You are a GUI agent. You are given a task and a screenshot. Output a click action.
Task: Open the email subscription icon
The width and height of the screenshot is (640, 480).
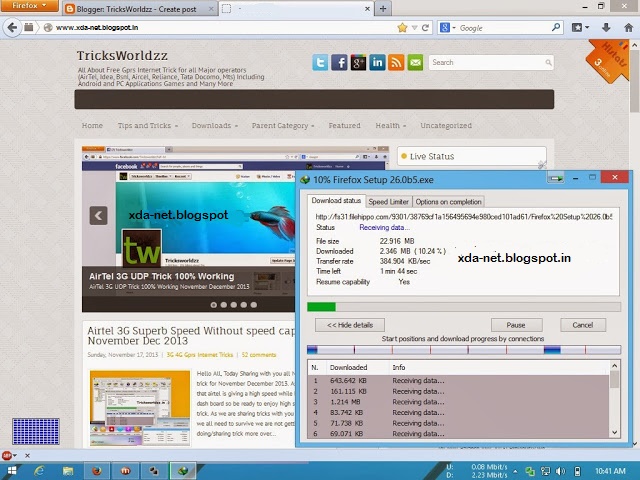point(415,63)
